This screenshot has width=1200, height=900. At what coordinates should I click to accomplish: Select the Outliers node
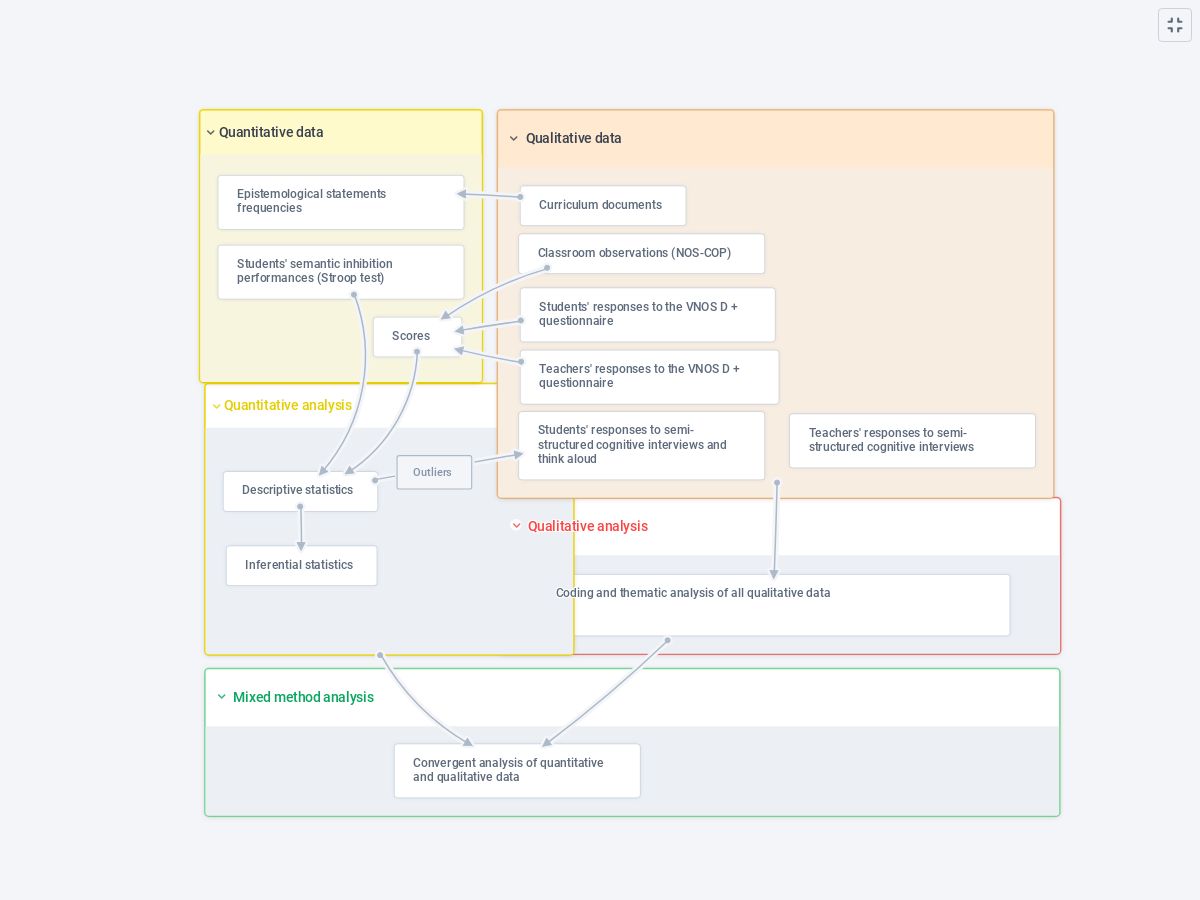click(433, 472)
